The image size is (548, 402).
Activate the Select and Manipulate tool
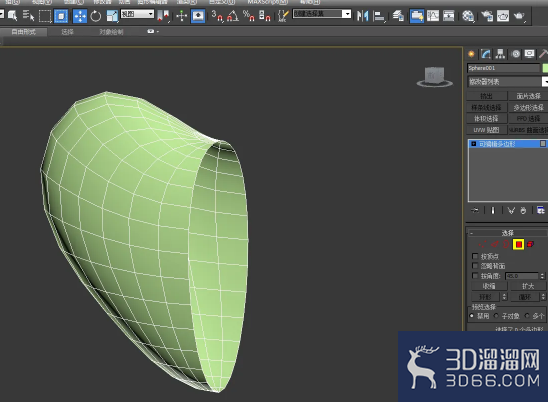click(182, 16)
